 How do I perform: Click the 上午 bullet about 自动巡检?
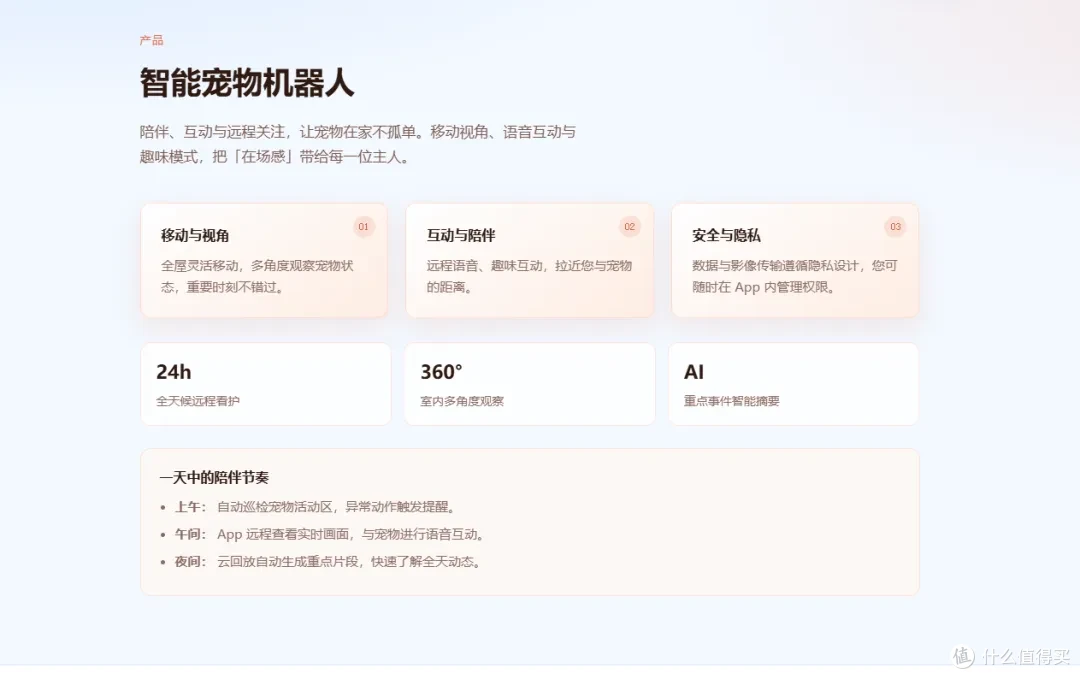click(x=315, y=507)
